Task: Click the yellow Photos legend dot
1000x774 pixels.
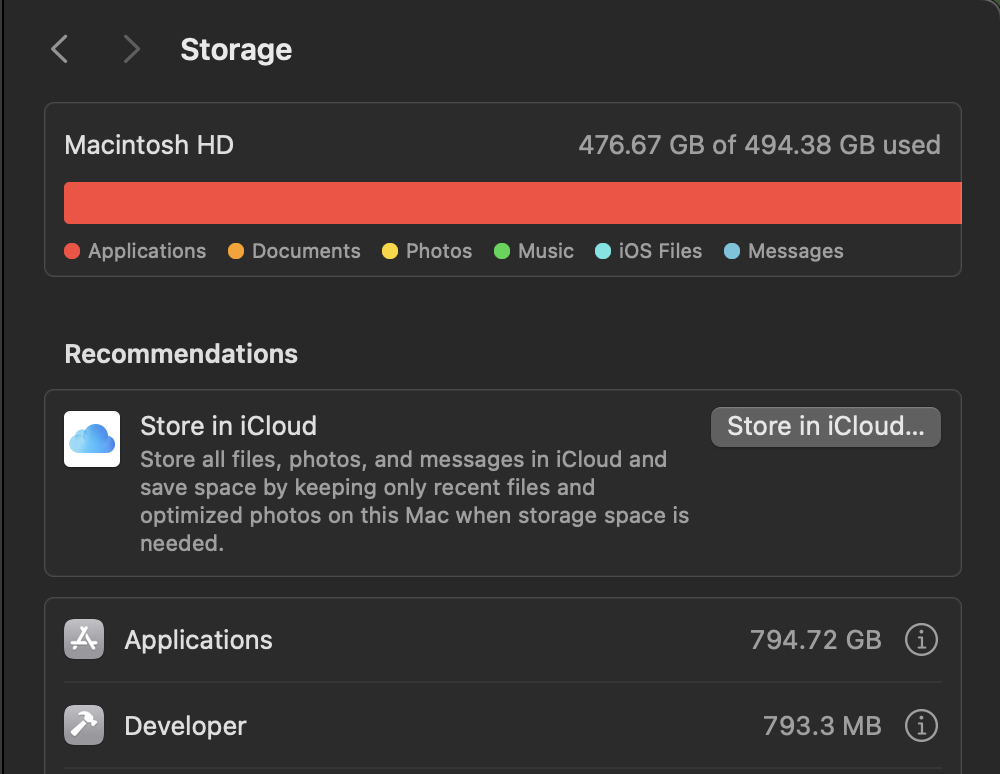Action: click(390, 252)
